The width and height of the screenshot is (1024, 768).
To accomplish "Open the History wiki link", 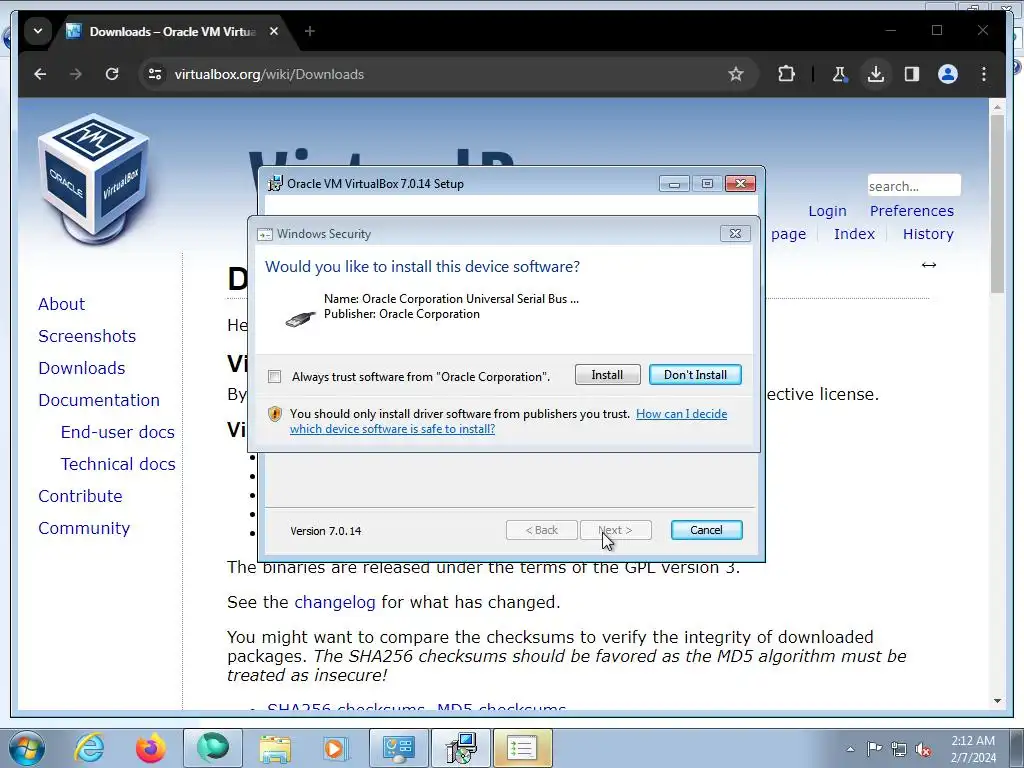I will [x=928, y=234].
